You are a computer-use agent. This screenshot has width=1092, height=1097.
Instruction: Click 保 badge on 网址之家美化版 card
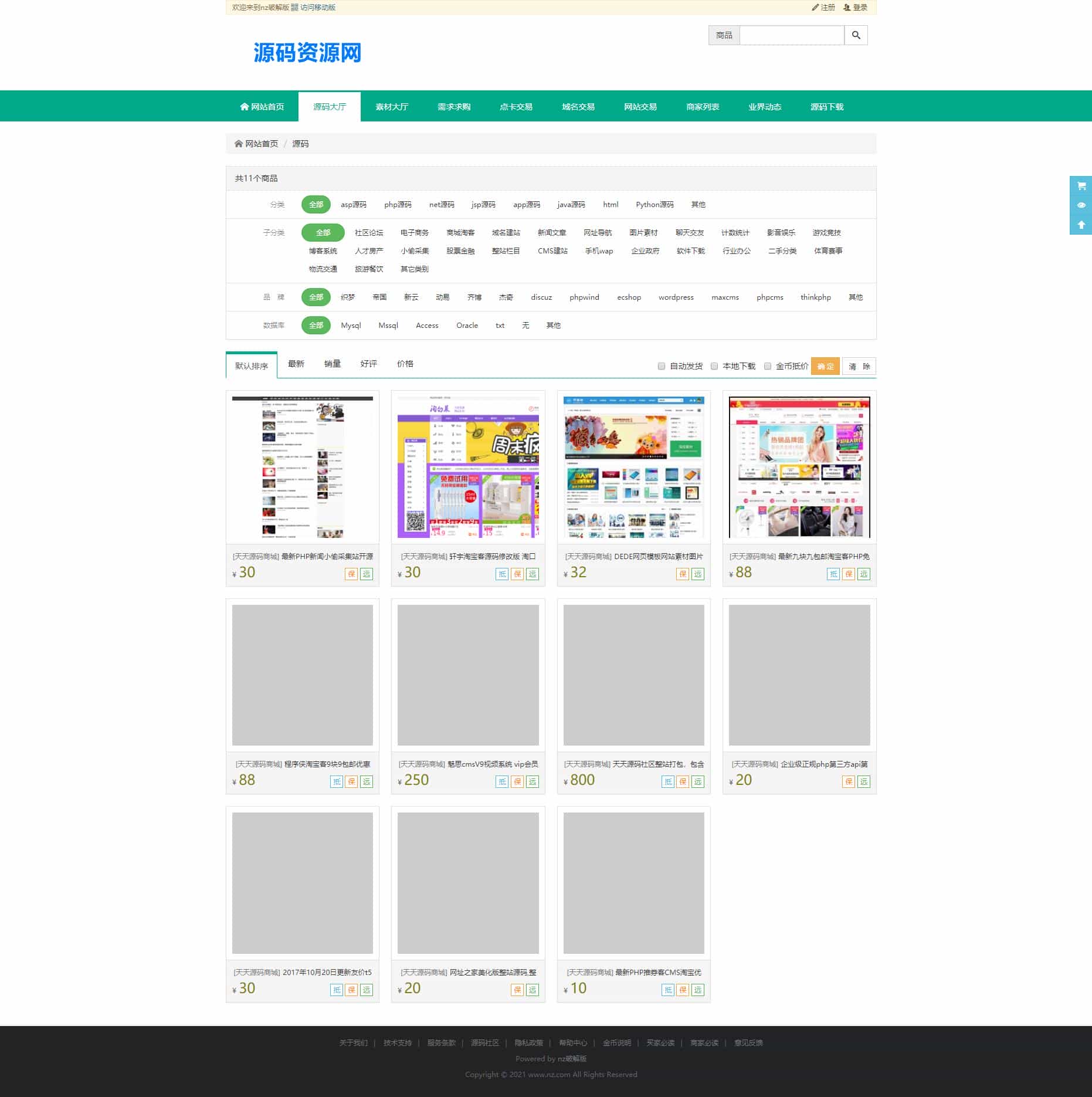pyautogui.click(x=517, y=990)
